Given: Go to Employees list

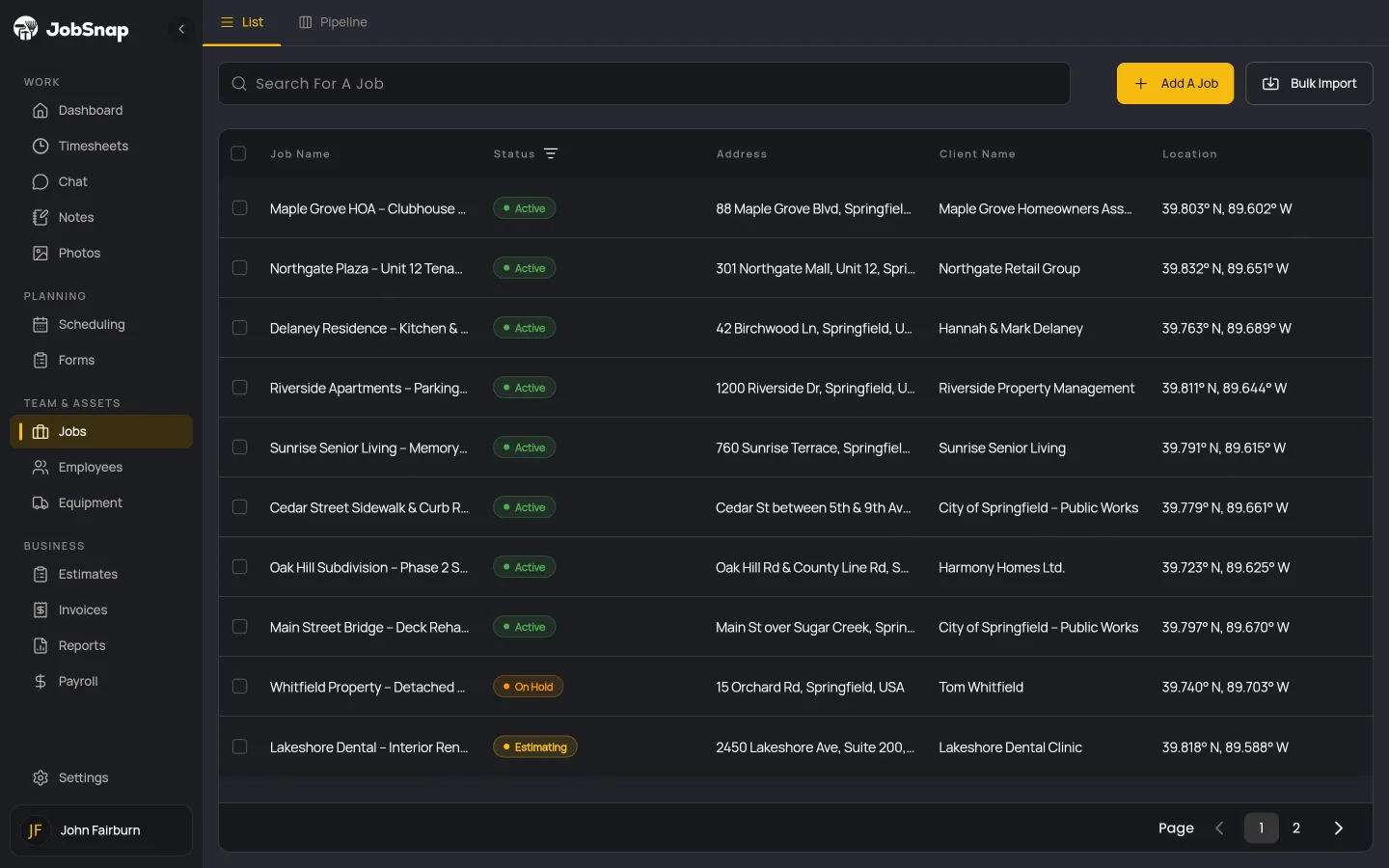Looking at the screenshot, I should (101, 467).
